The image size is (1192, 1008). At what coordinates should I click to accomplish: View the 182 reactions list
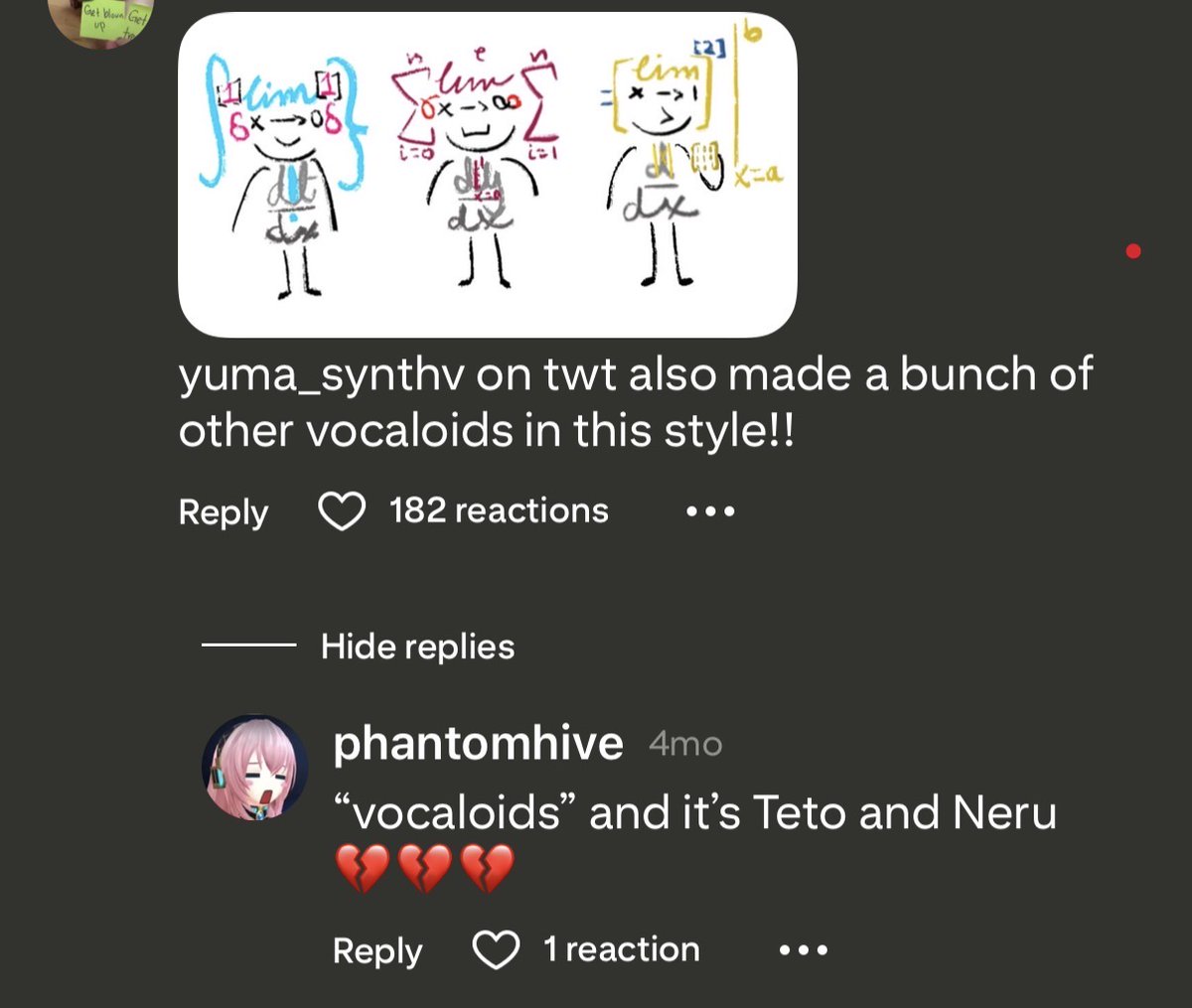(x=499, y=510)
